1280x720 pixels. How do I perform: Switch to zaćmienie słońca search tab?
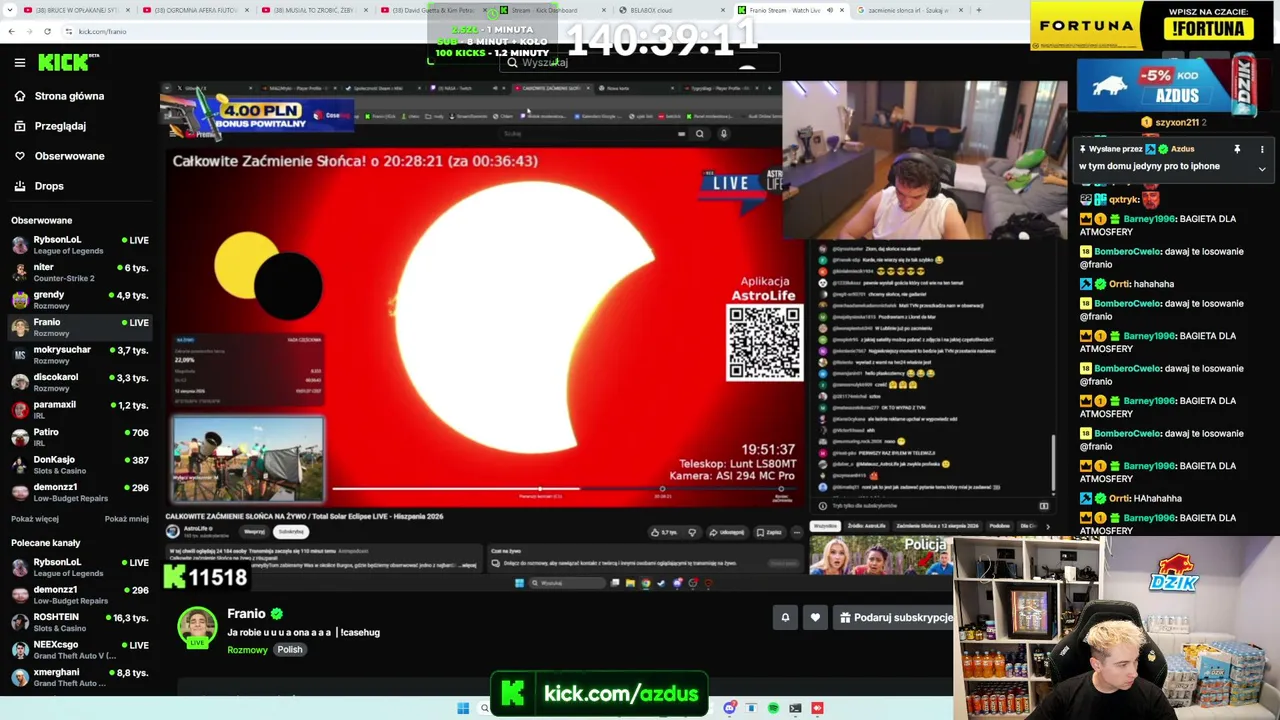point(908,10)
